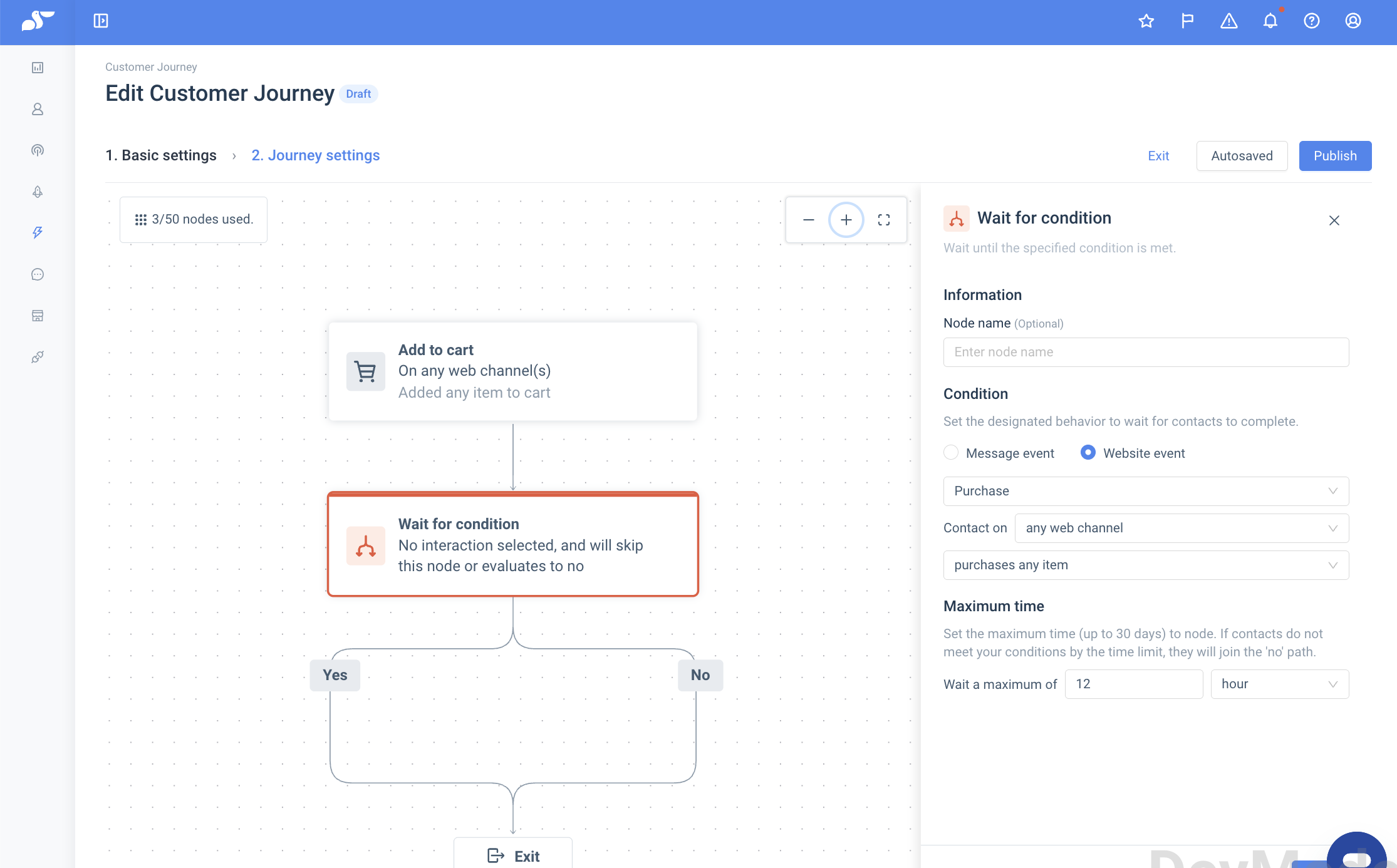Click the Information section heading
This screenshot has width=1397, height=868.
click(982, 295)
